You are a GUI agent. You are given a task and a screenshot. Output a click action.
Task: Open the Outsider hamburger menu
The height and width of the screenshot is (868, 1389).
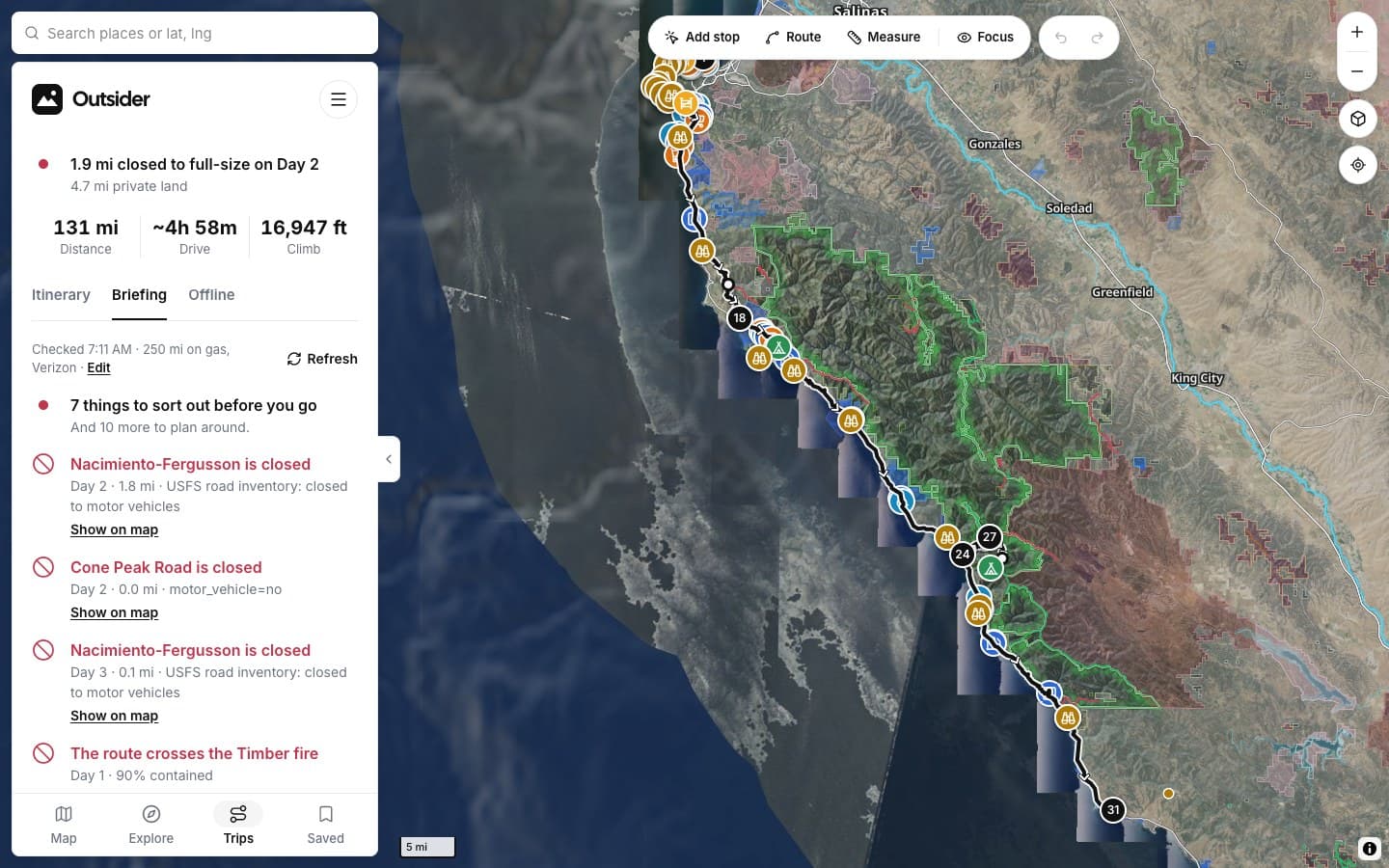pos(339,99)
